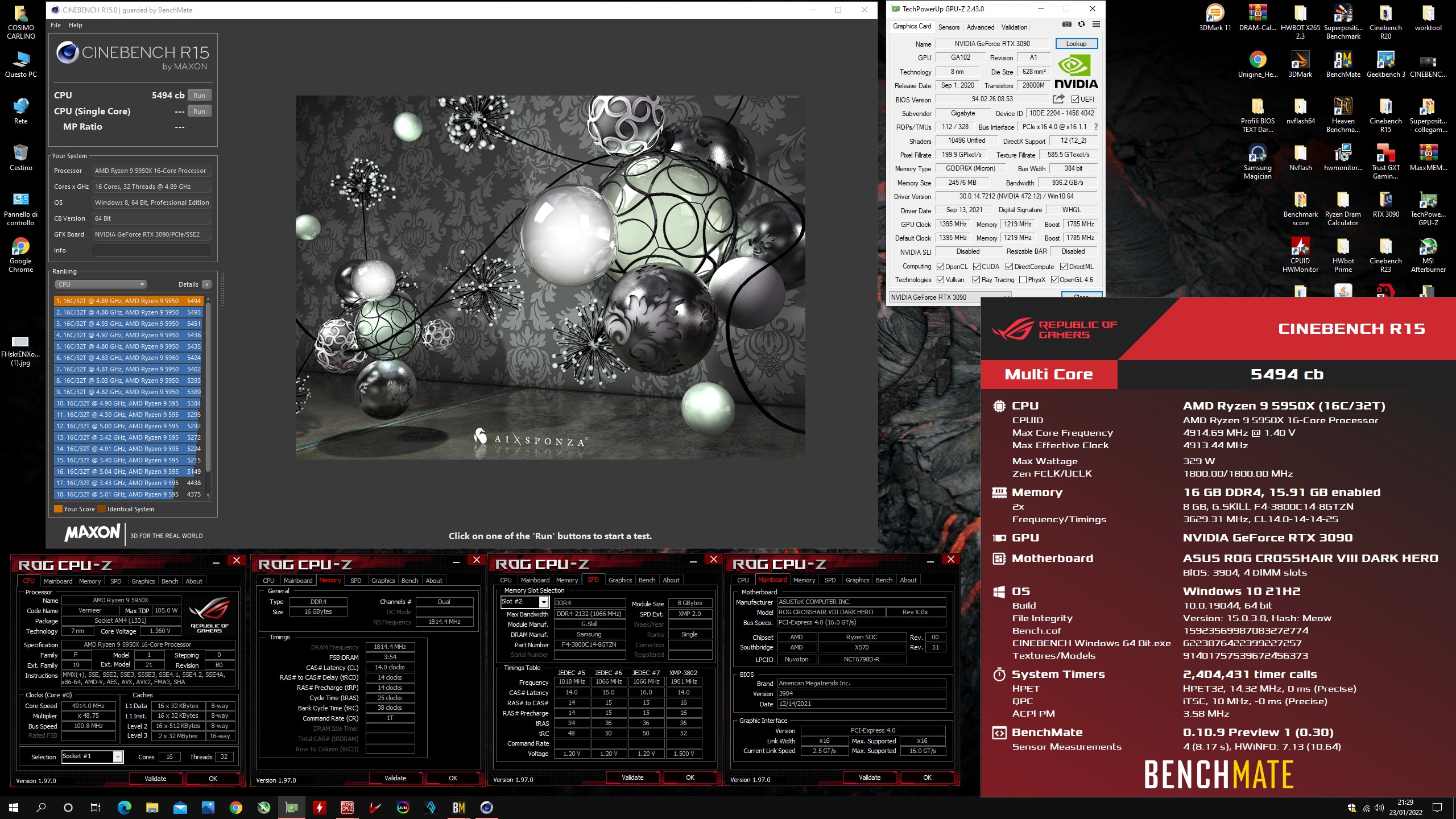
Task: Open the Ryzen Dram Calculator desktop icon
Action: point(1343,209)
